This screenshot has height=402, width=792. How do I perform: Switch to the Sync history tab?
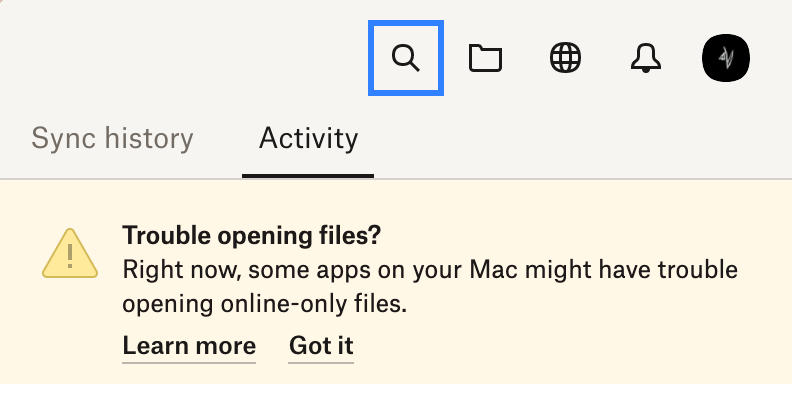tap(112, 138)
